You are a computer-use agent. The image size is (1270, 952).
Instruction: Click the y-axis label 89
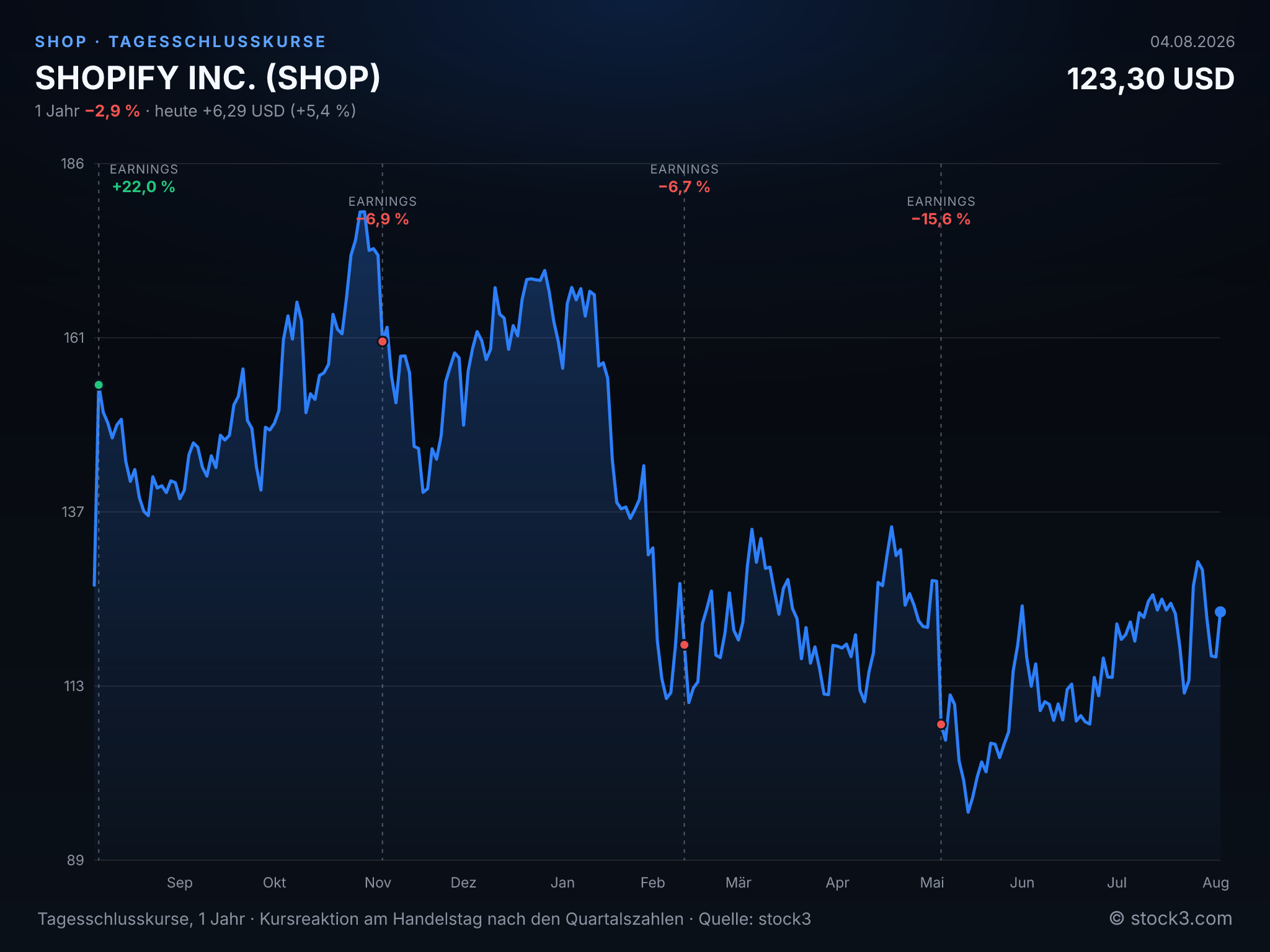(x=75, y=860)
